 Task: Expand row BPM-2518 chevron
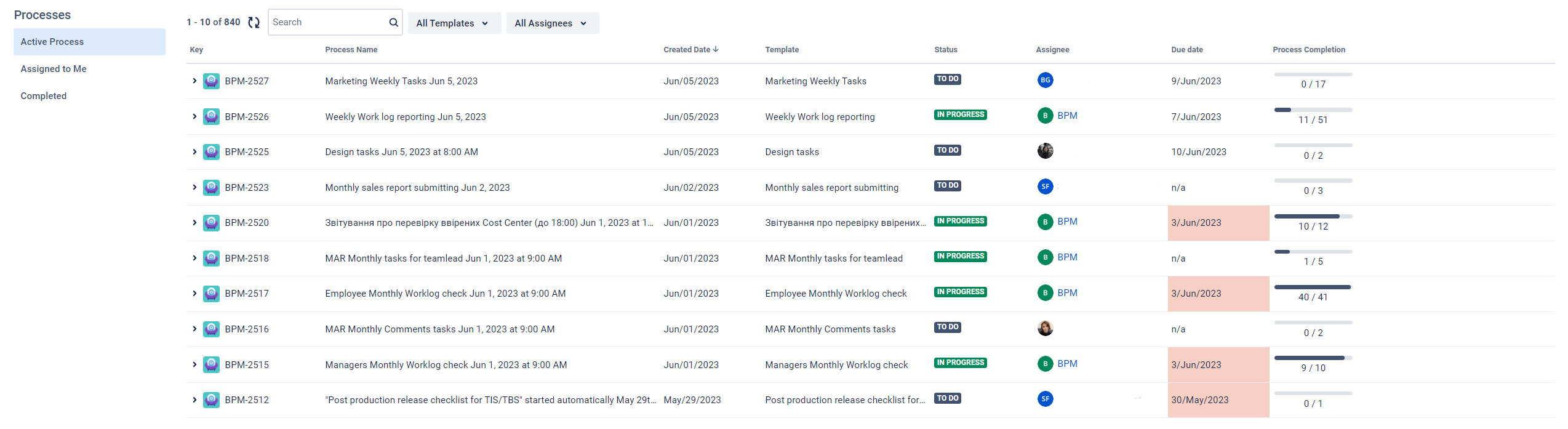pyautogui.click(x=194, y=259)
